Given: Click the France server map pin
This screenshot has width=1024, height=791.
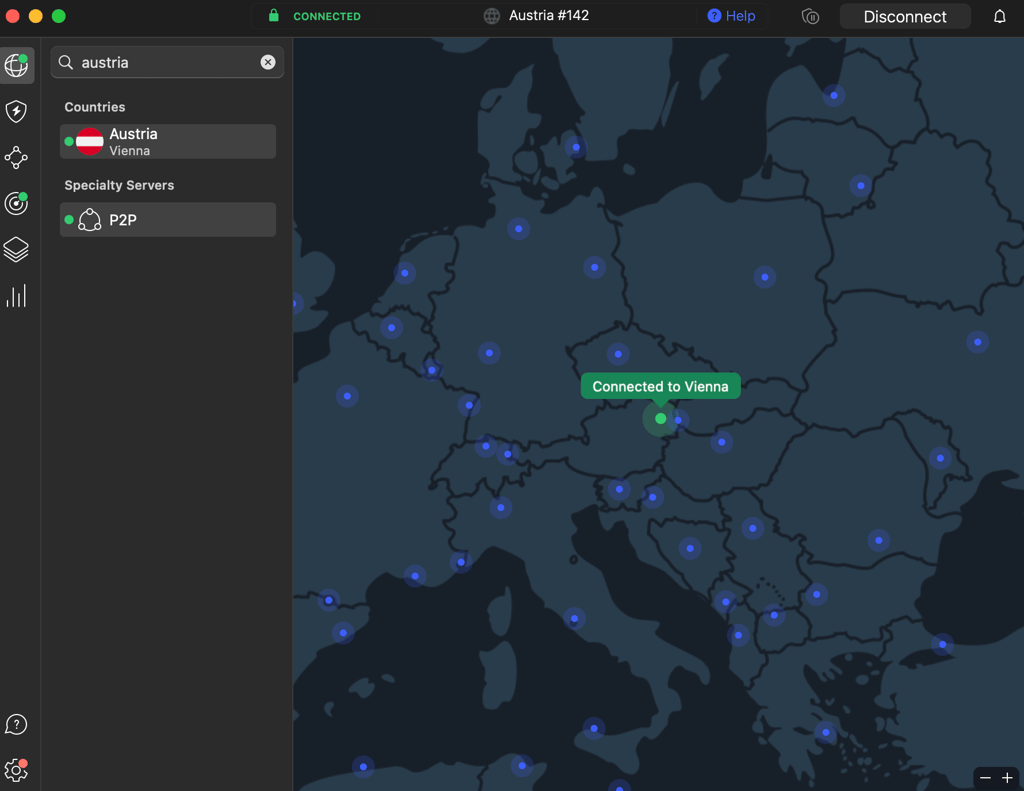Looking at the screenshot, I should point(347,396).
